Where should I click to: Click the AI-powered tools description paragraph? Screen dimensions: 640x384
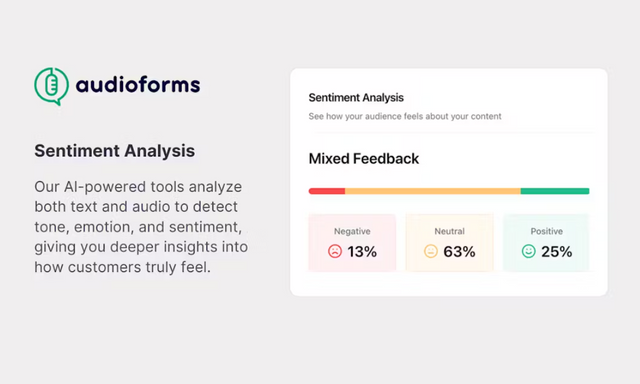click(141, 227)
